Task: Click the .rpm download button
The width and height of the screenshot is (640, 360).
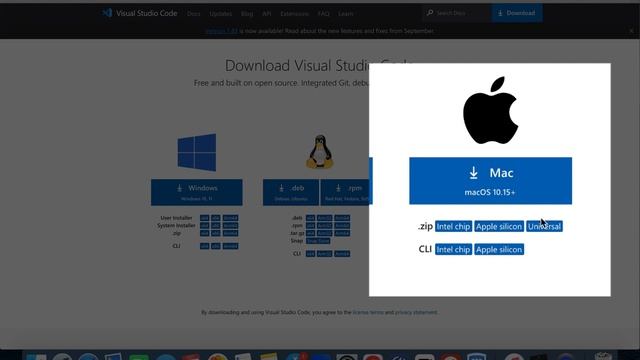Action: coord(346,192)
